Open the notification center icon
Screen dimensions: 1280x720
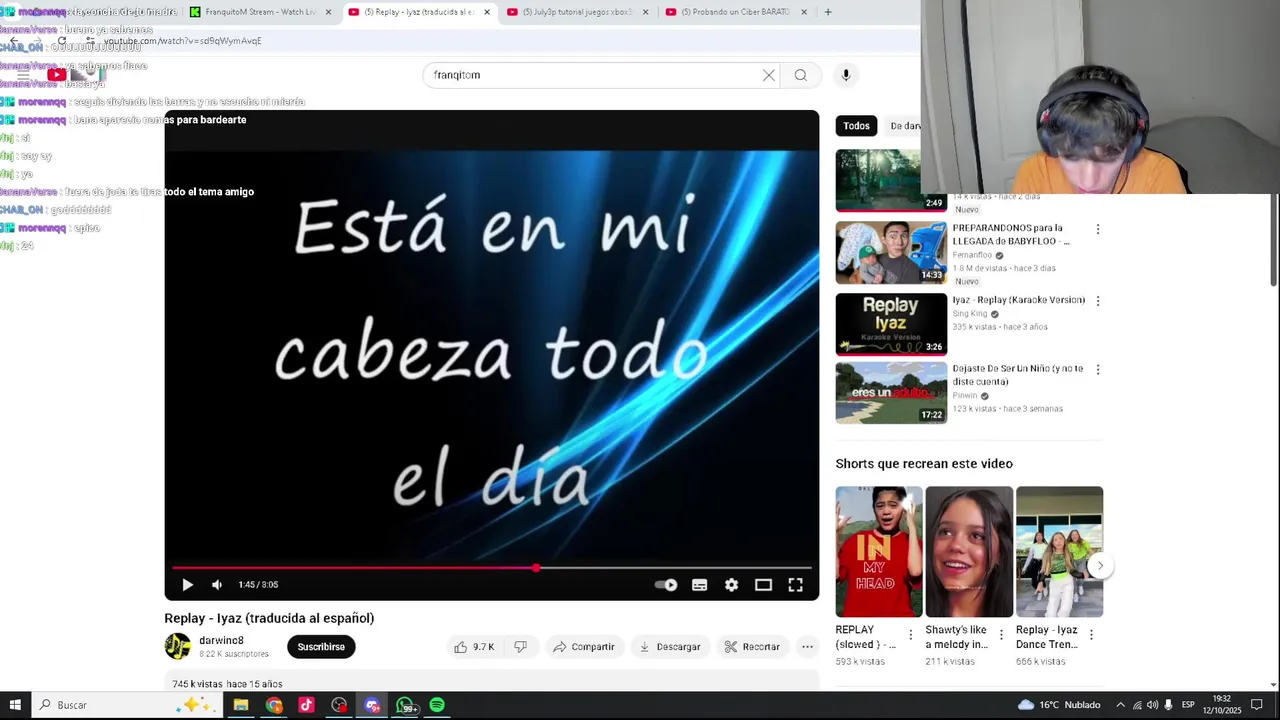(1257, 705)
